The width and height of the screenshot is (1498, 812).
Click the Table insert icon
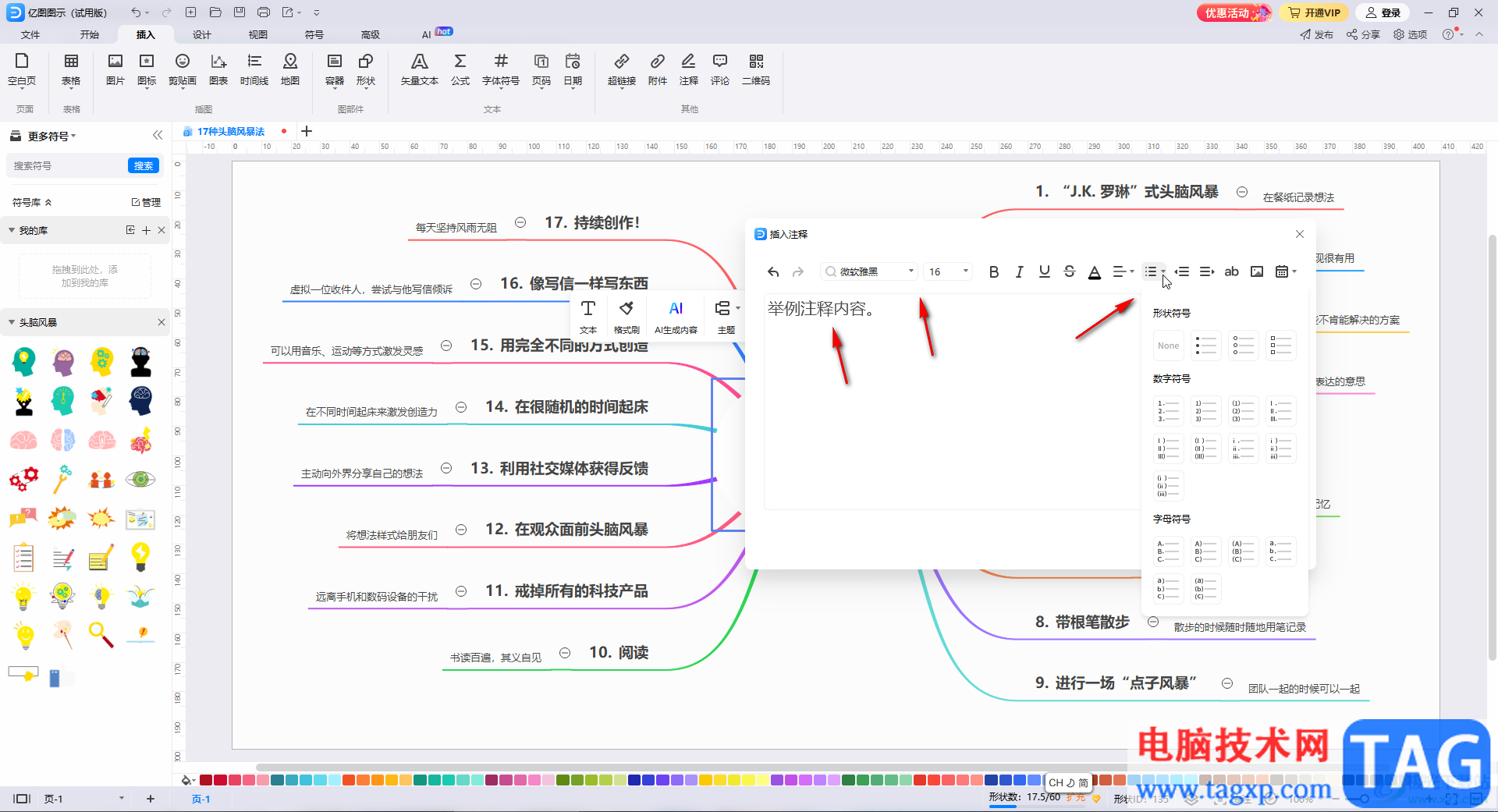[x=71, y=69]
